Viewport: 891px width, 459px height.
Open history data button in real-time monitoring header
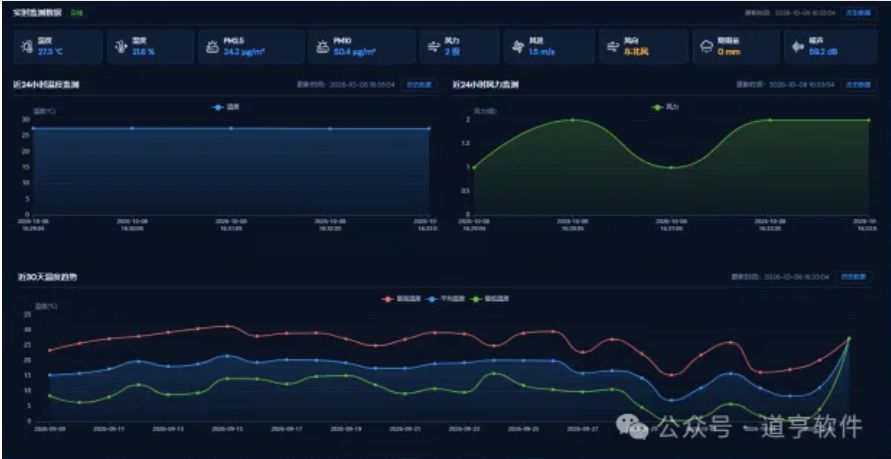tap(858, 12)
